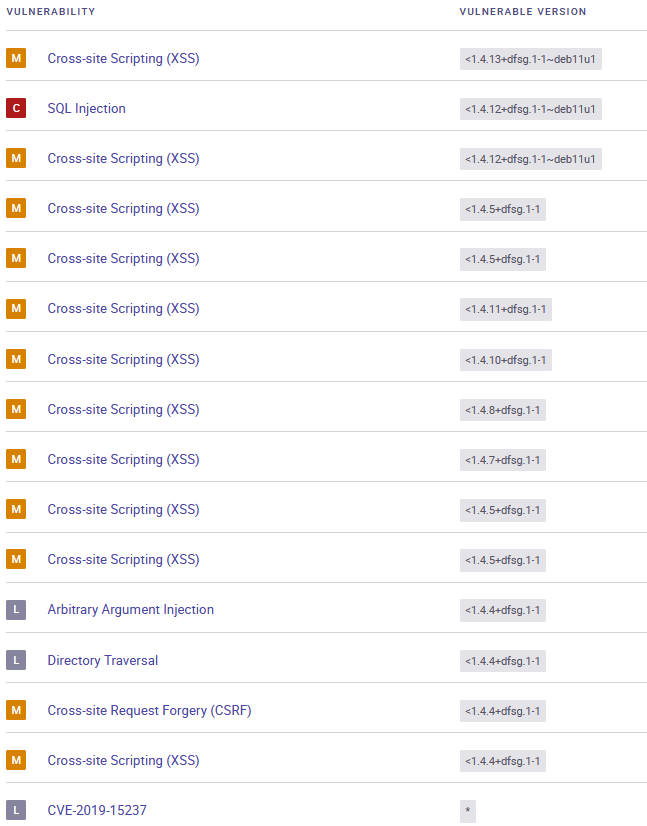
Task: Click the asterisk version tag for CVE-2019-15237
Action: coord(467,811)
